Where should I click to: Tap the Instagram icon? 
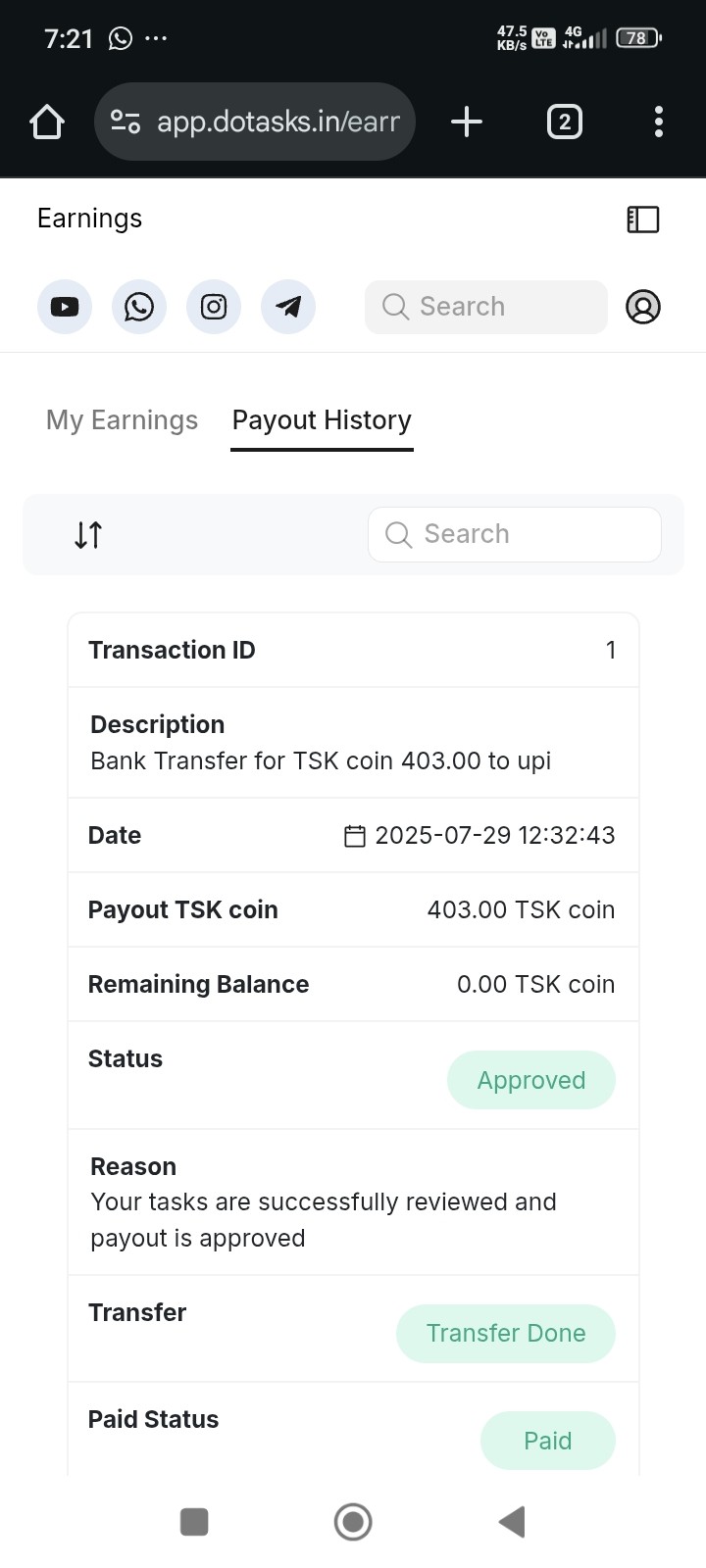214,307
